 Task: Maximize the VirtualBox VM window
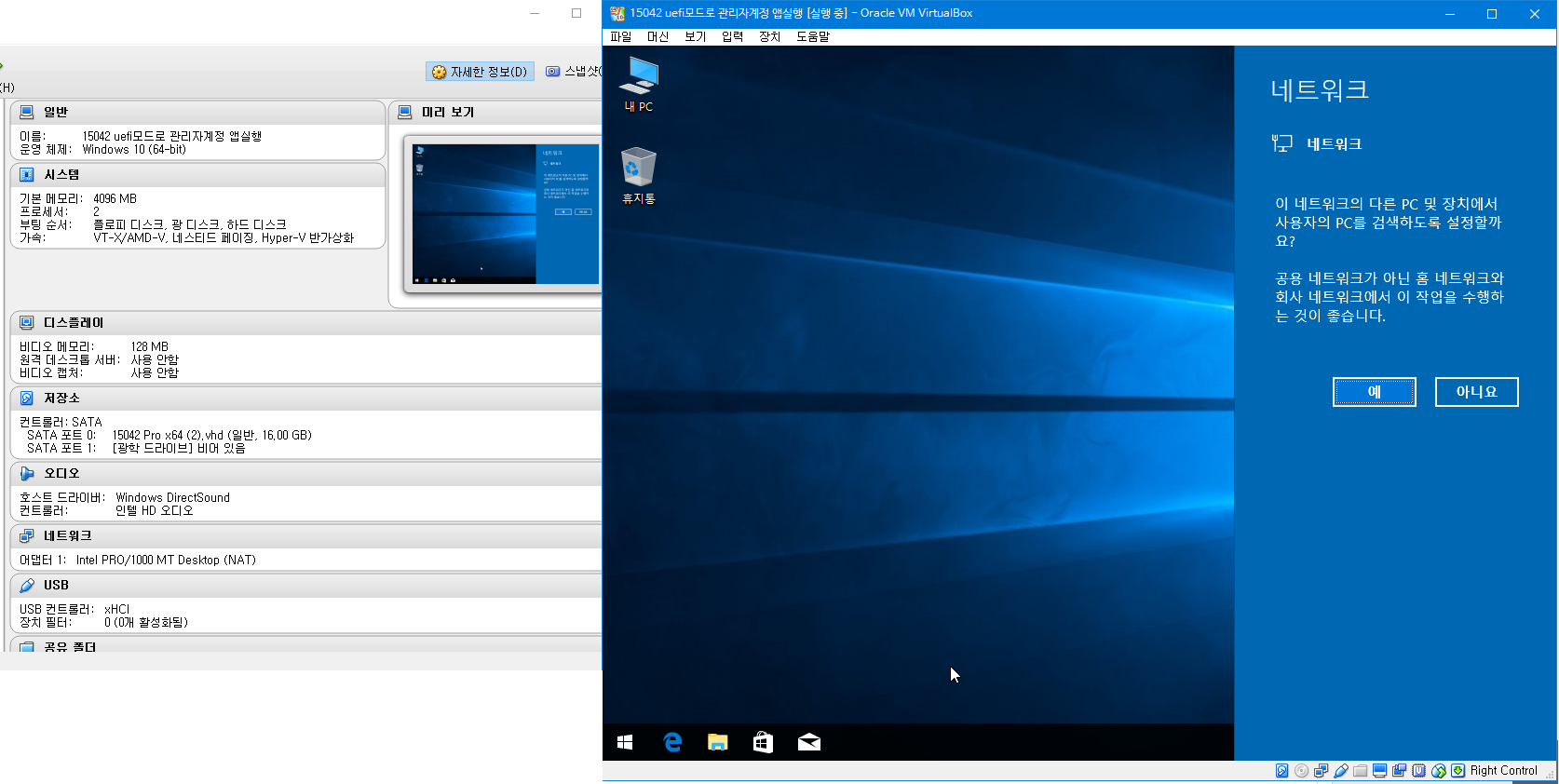pos(1492,13)
